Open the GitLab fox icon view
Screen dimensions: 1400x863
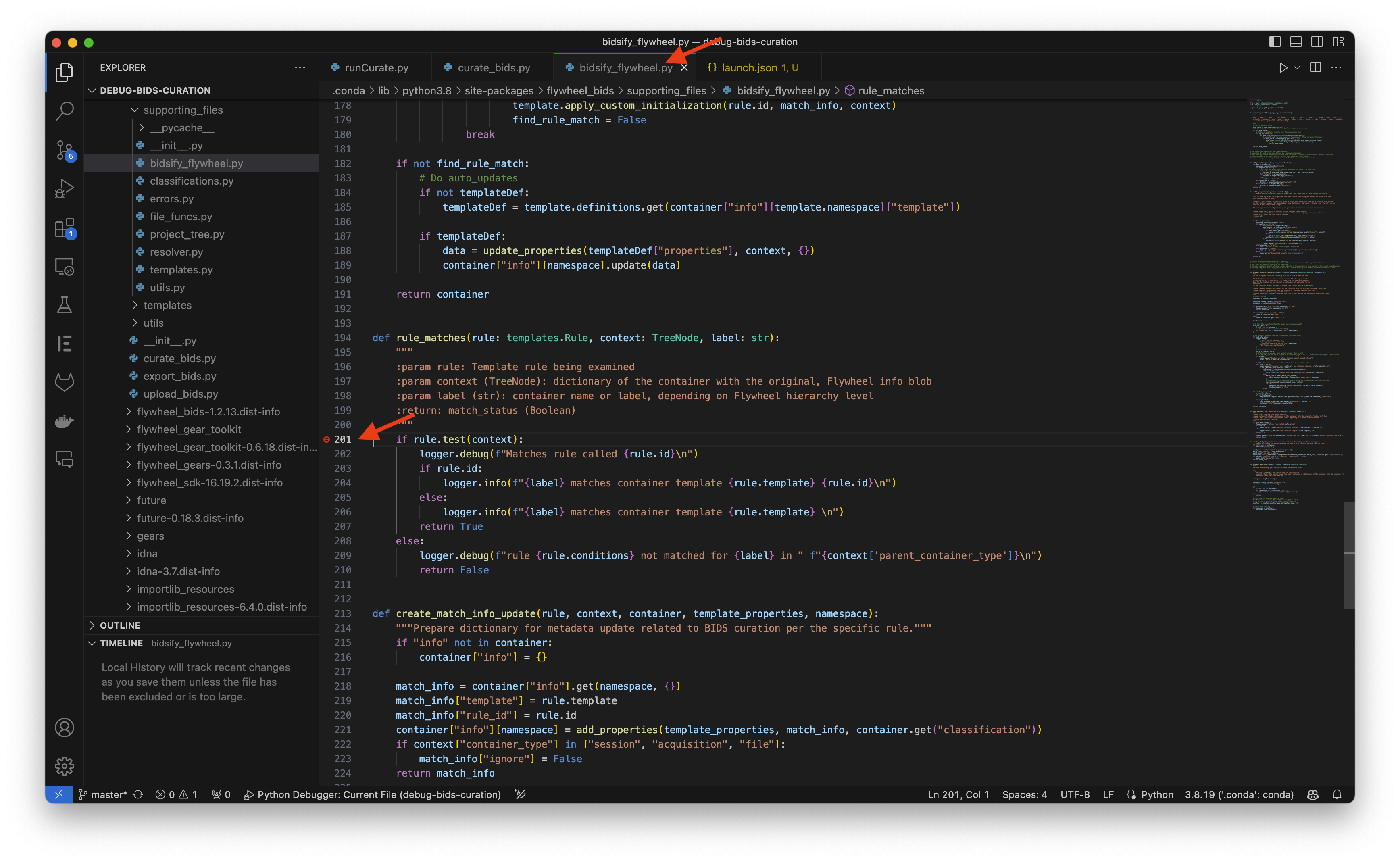(65, 382)
